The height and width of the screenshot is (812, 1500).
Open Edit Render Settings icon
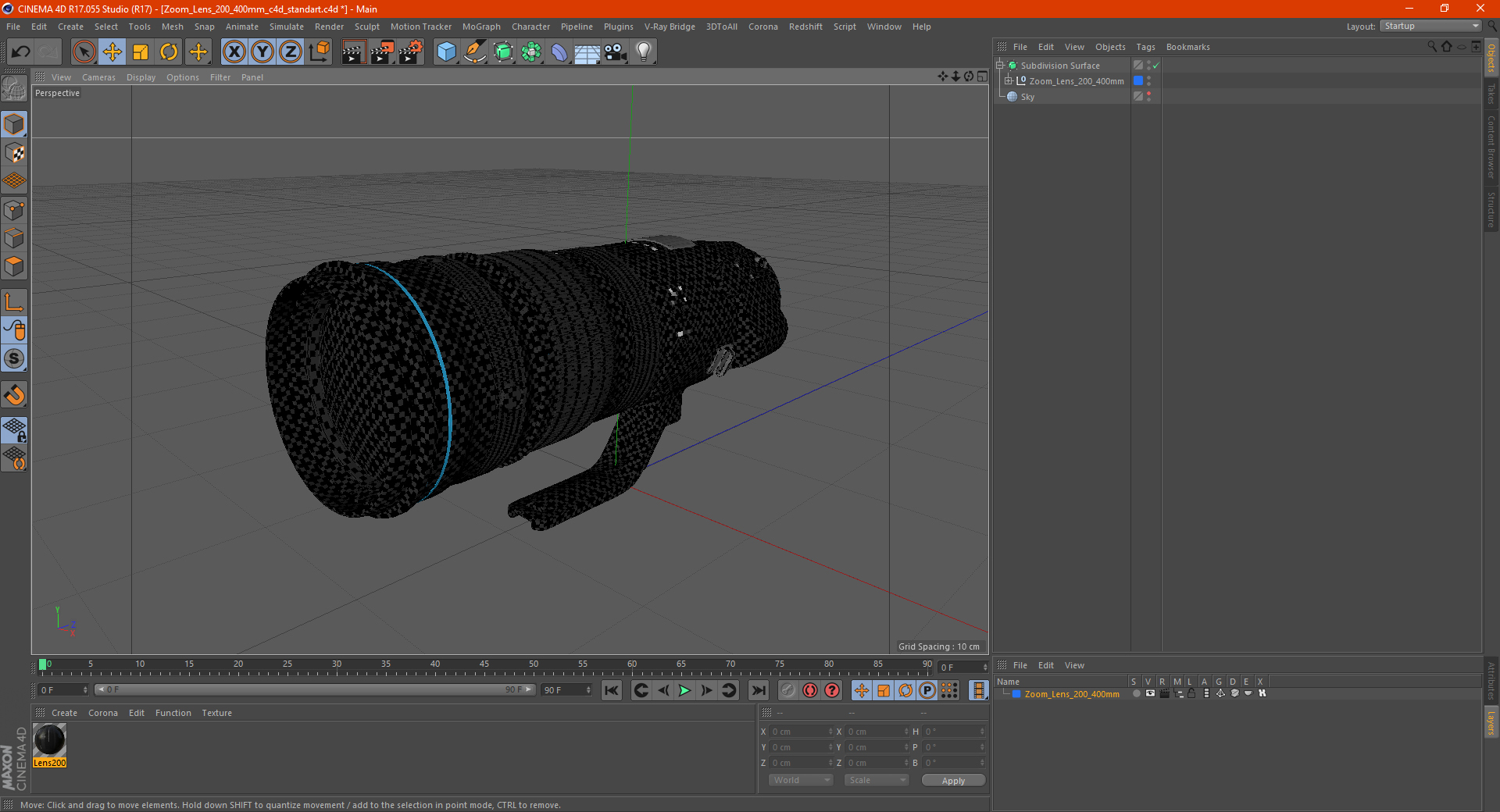pyautogui.click(x=411, y=52)
